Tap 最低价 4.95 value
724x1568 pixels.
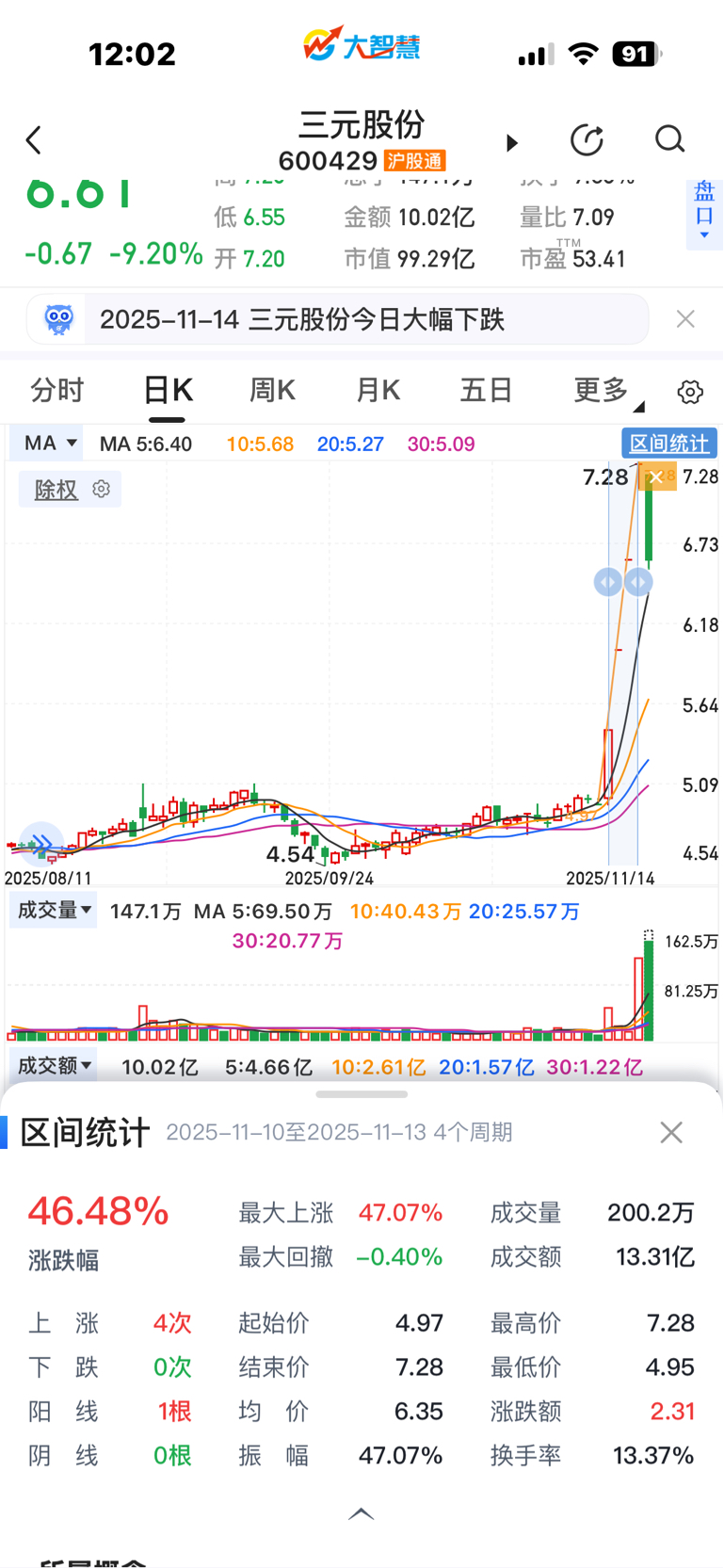(x=670, y=1367)
